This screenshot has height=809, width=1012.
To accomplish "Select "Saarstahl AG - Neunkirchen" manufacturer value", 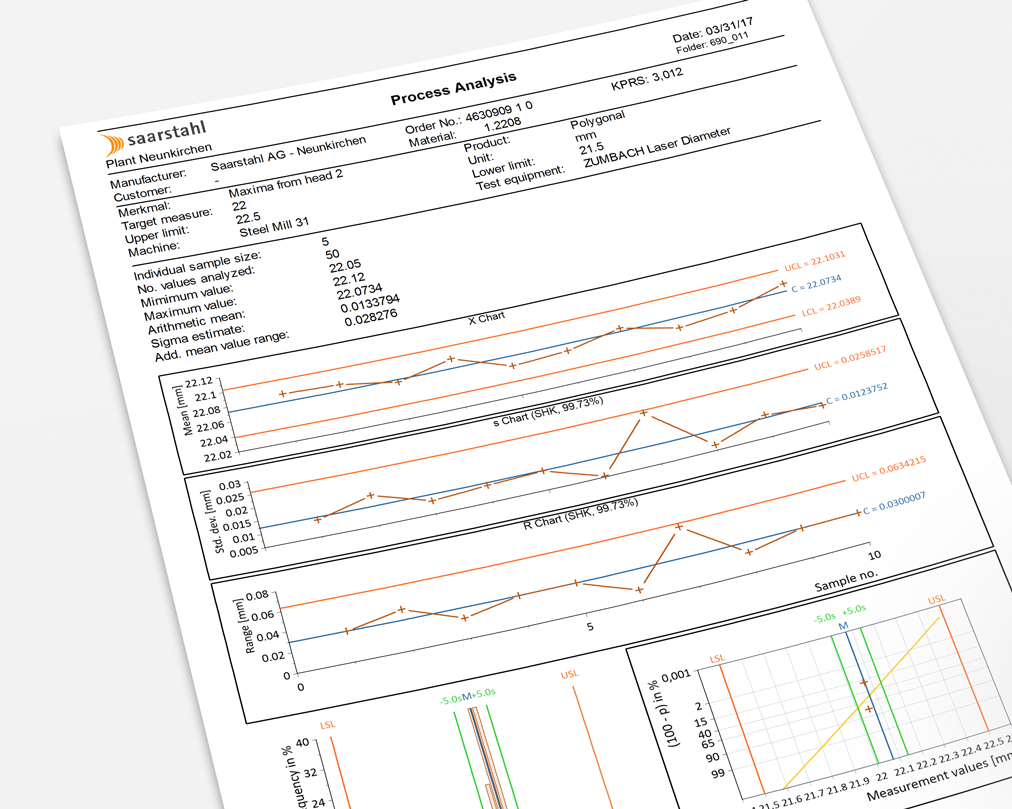I will pyautogui.click(x=288, y=153).
